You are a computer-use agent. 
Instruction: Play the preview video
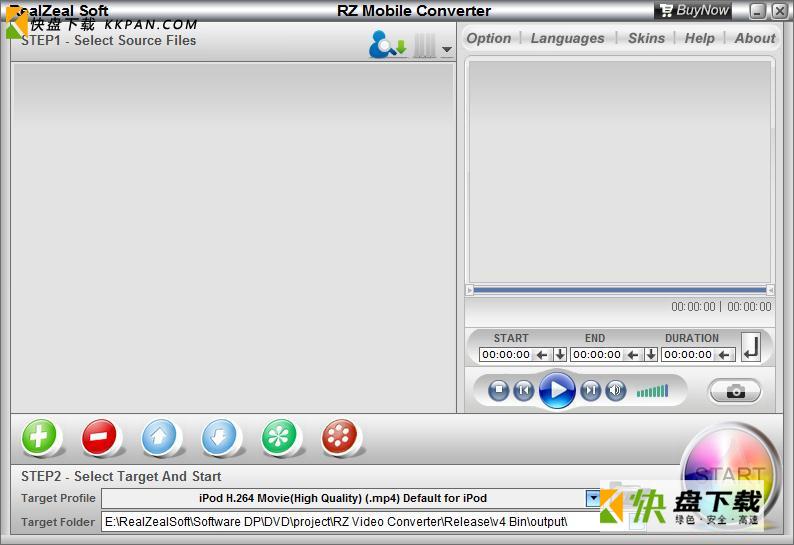coord(557,390)
